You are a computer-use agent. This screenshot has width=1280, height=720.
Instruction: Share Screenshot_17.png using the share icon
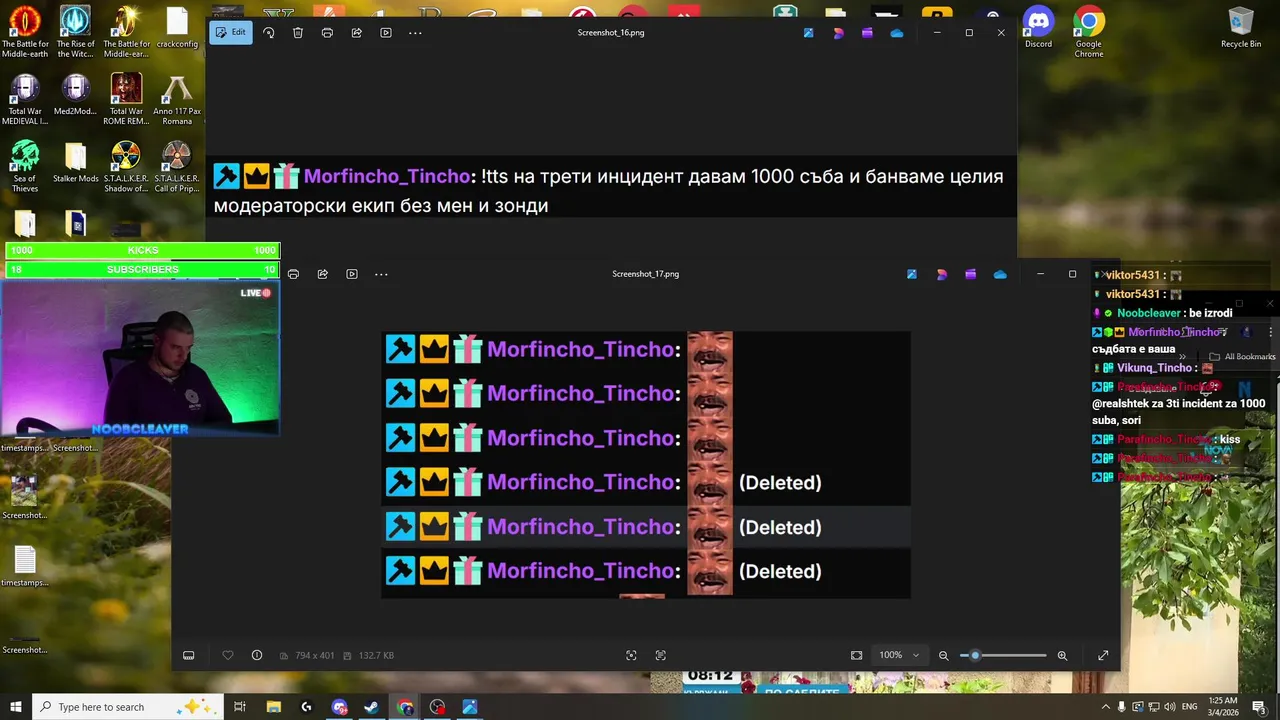pos(322,274)
